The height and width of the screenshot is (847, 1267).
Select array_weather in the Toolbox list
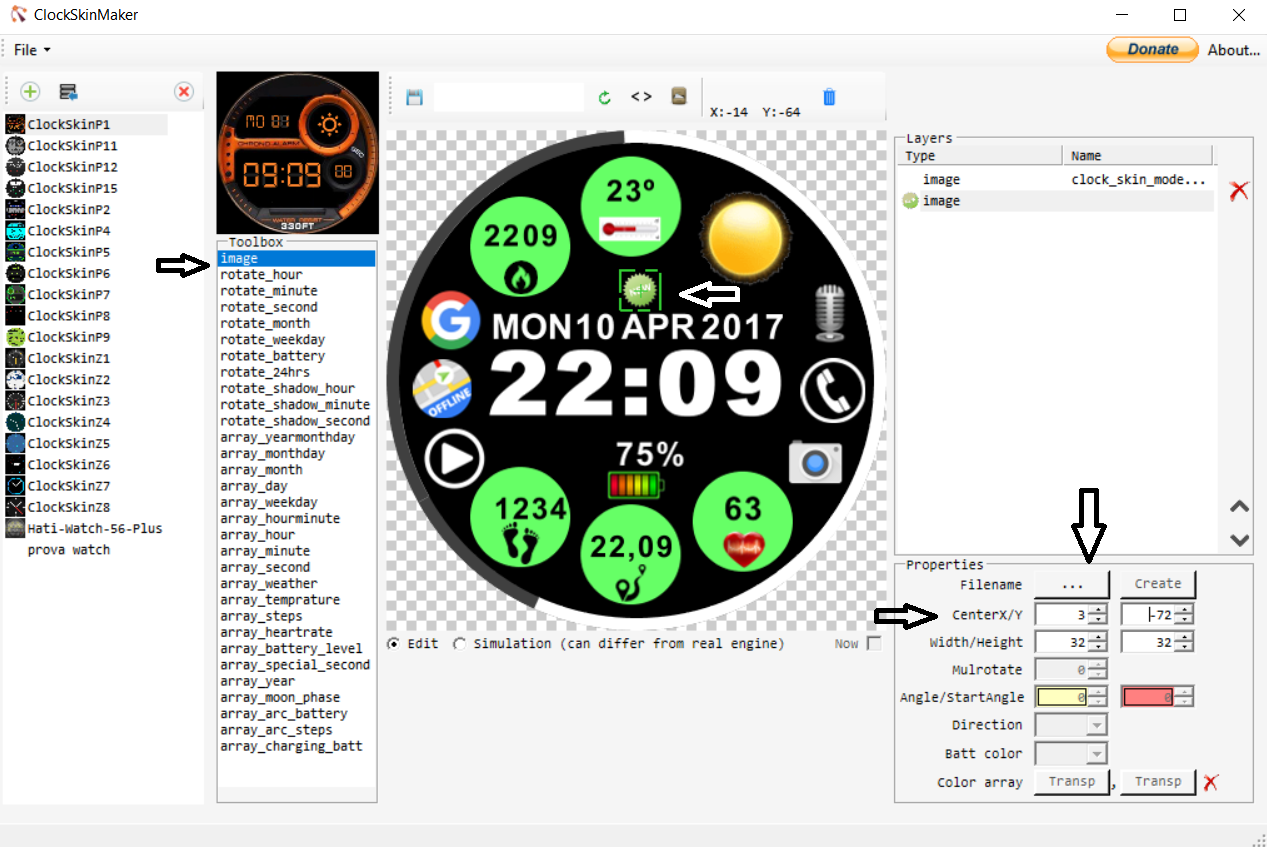tap(268, 583)
